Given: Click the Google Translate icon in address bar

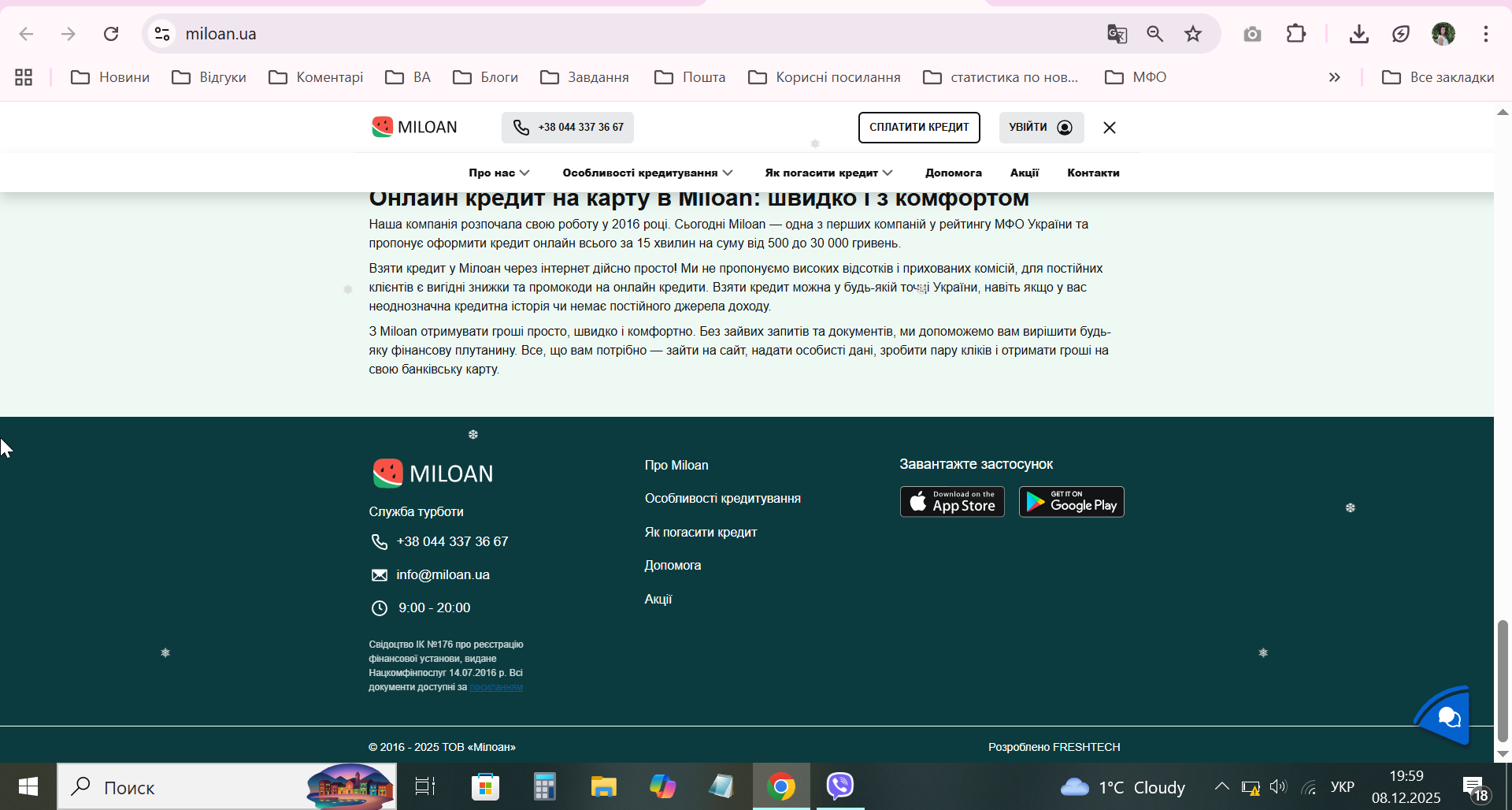Looking at the screenshot, I should click(x=1117, y=34).
